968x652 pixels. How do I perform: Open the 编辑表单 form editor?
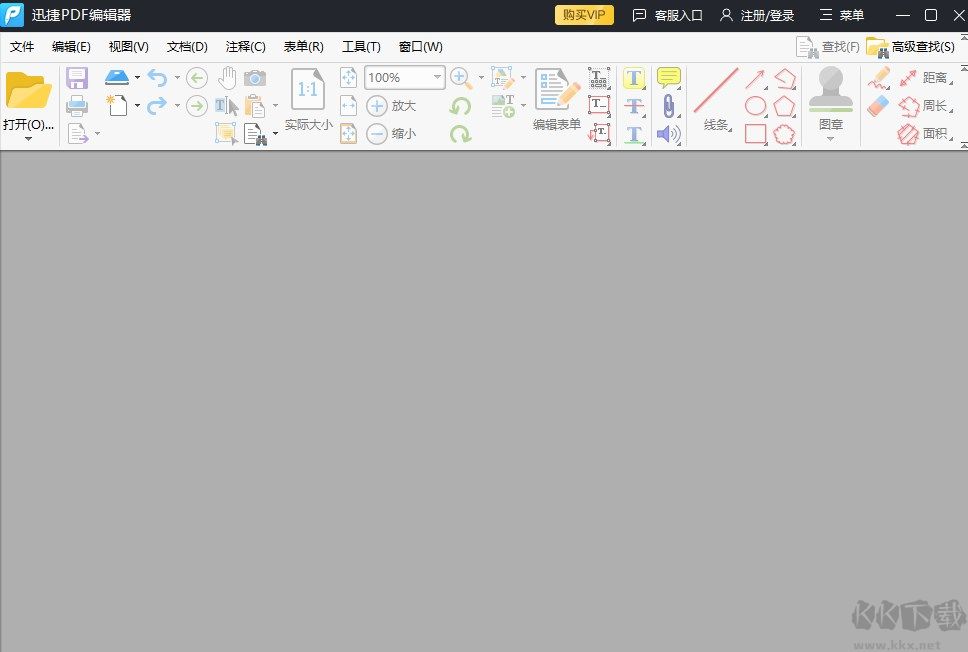tap(556, 95)
